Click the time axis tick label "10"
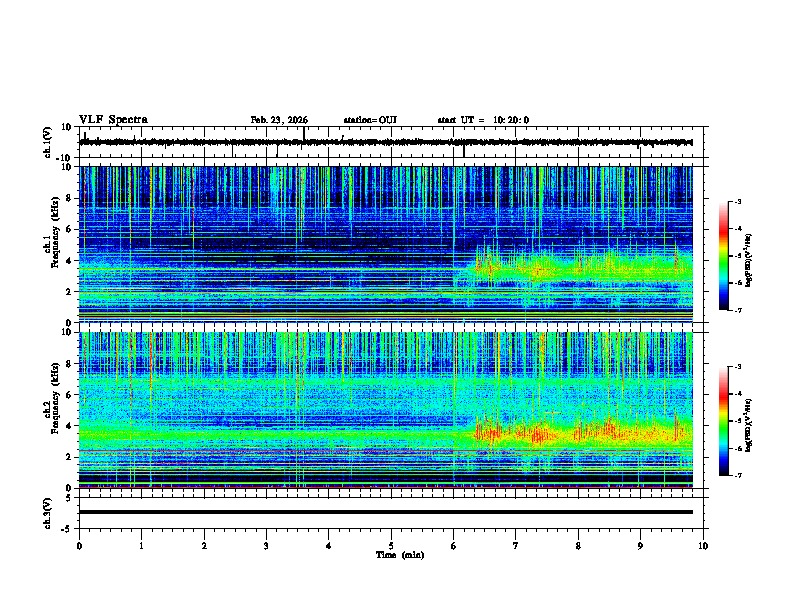The width and height of the screenshot is (792, 612). (703, 546)
